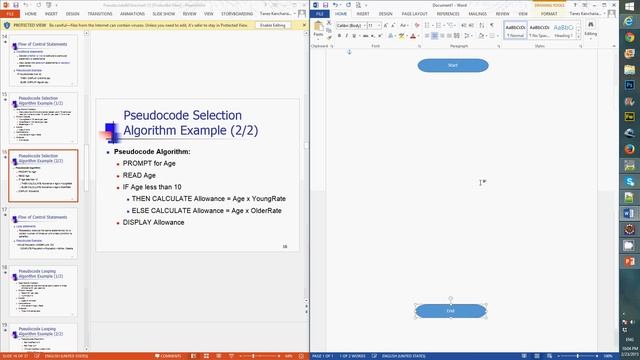
Task: Open the FILE tab in PowerPoint
Action: click(10, 14)
